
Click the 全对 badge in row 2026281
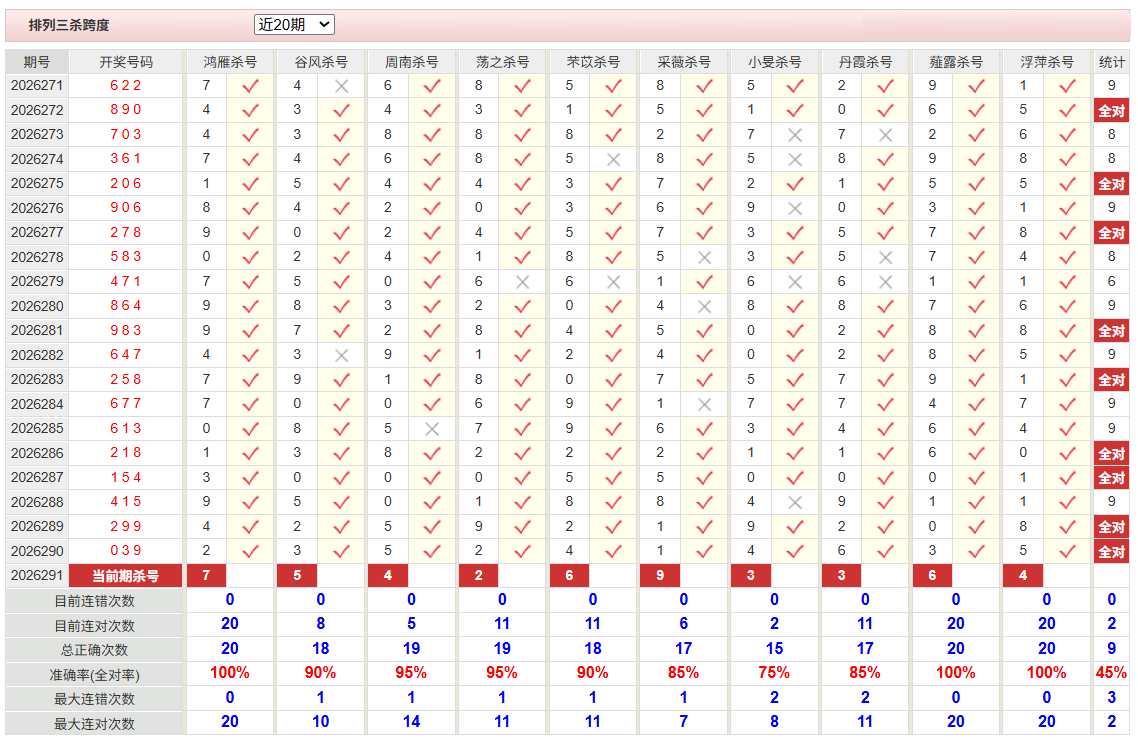(x=1111, y=331)
